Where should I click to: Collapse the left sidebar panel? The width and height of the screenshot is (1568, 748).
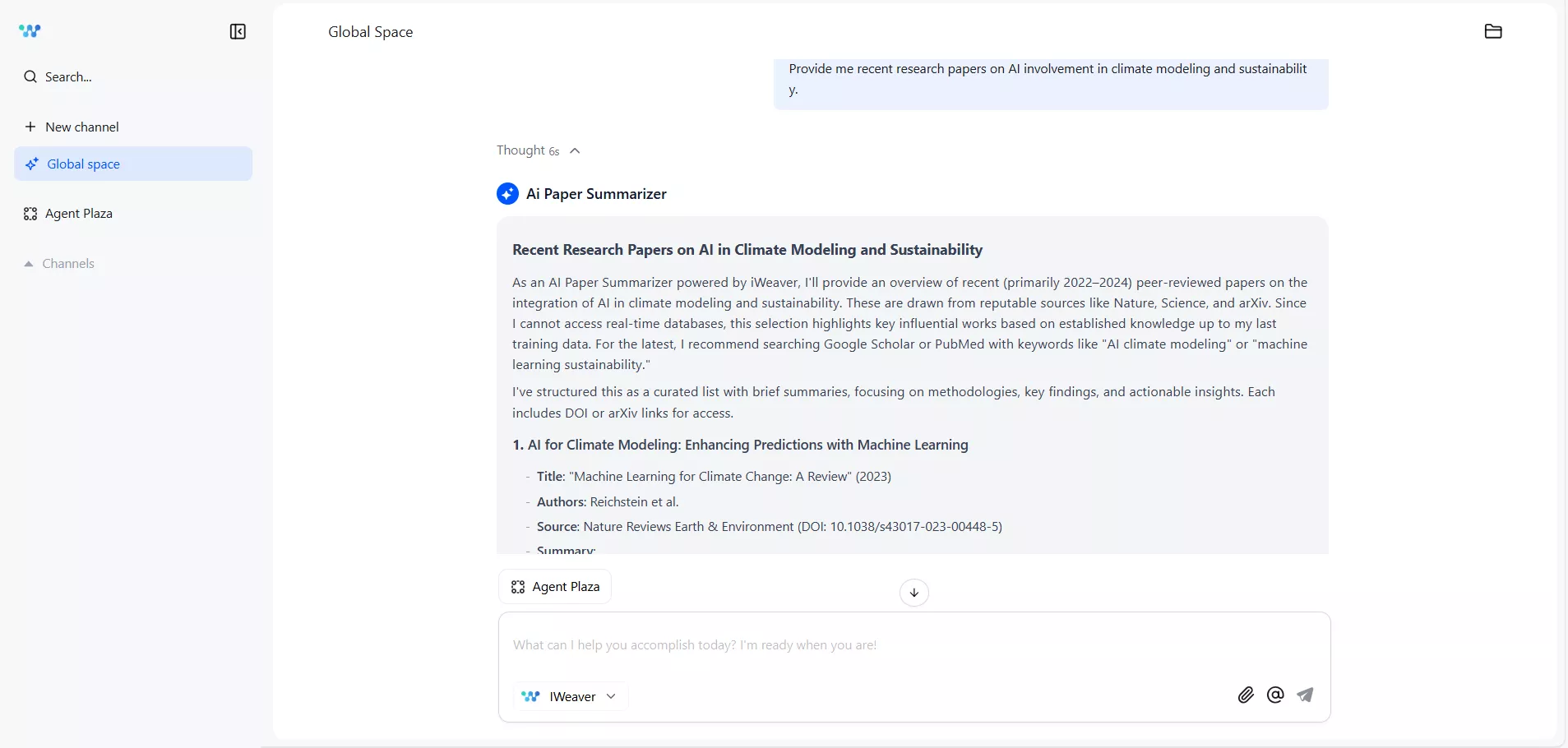click(238, 31)
